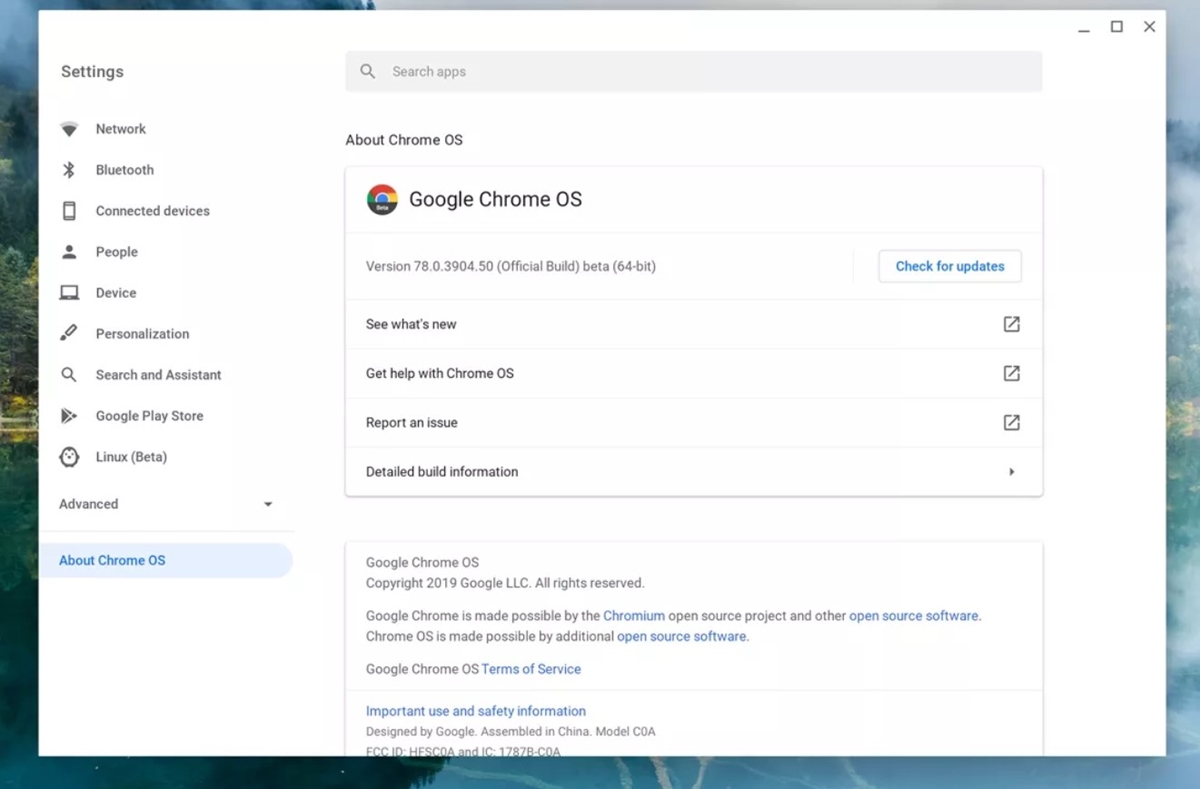Viewport: 1200px width, 789px height.
Task: Click the People person icon
Action: click(69, 252)
